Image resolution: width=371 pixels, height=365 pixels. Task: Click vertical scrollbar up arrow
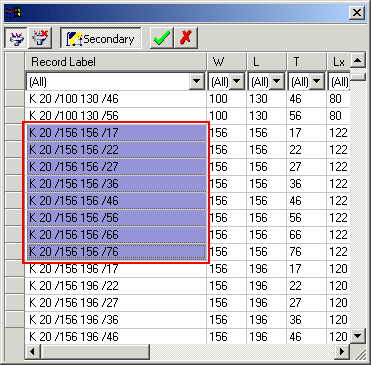[x=358, y=60]
